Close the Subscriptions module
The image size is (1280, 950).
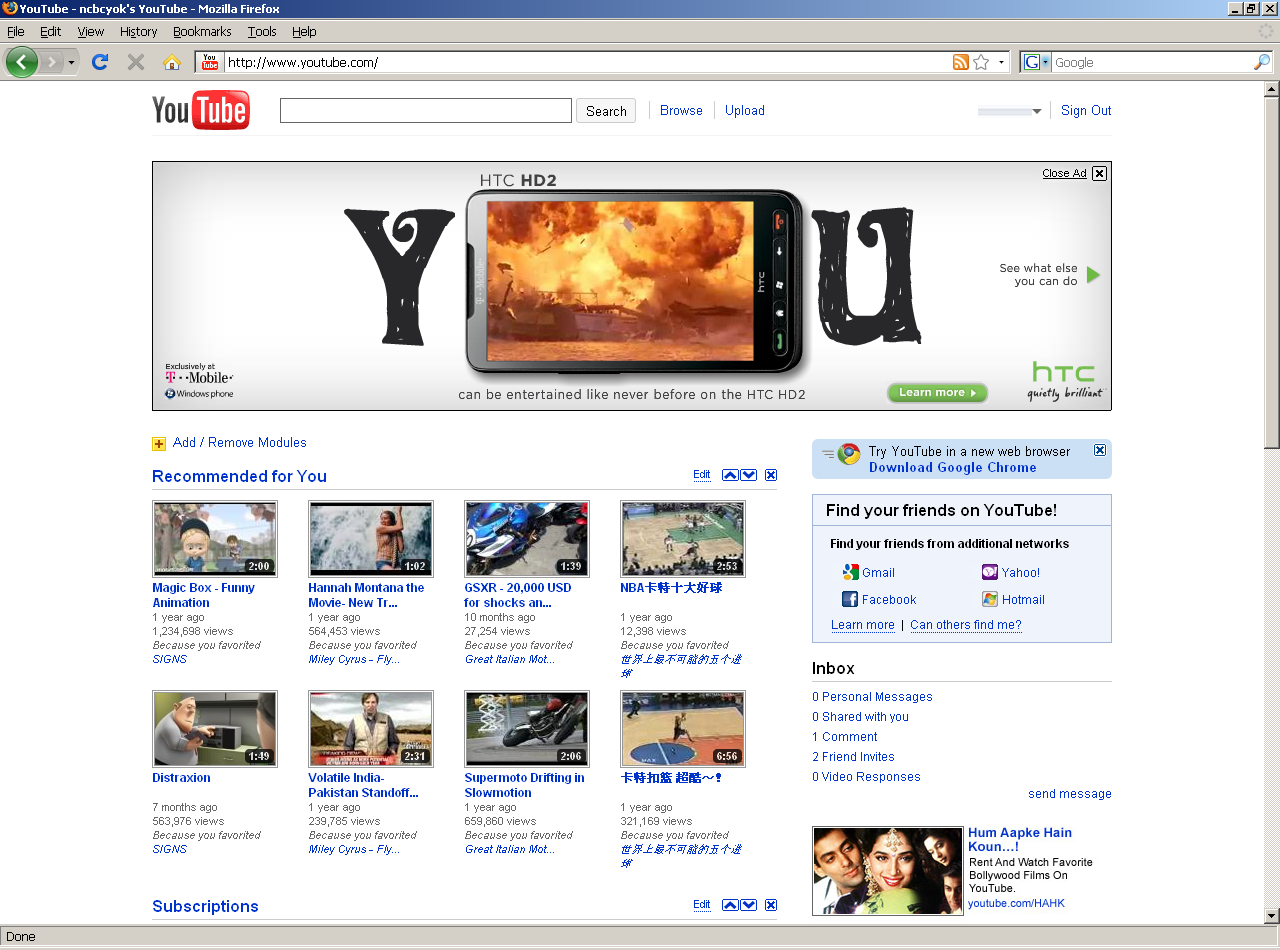coord(771,905)
